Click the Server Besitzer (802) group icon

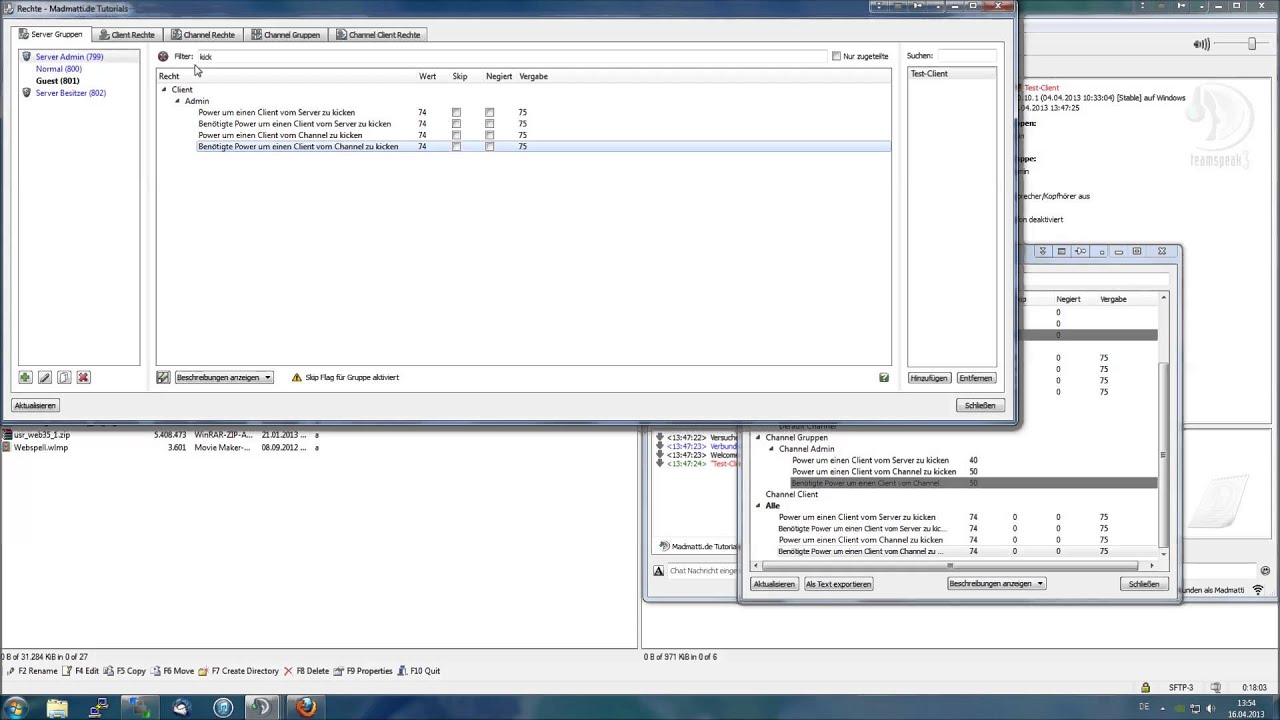(27, 93)
